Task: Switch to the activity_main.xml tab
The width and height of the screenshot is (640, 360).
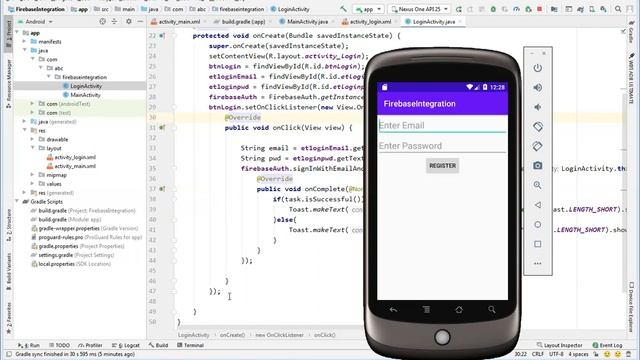Action: point(176,22)
